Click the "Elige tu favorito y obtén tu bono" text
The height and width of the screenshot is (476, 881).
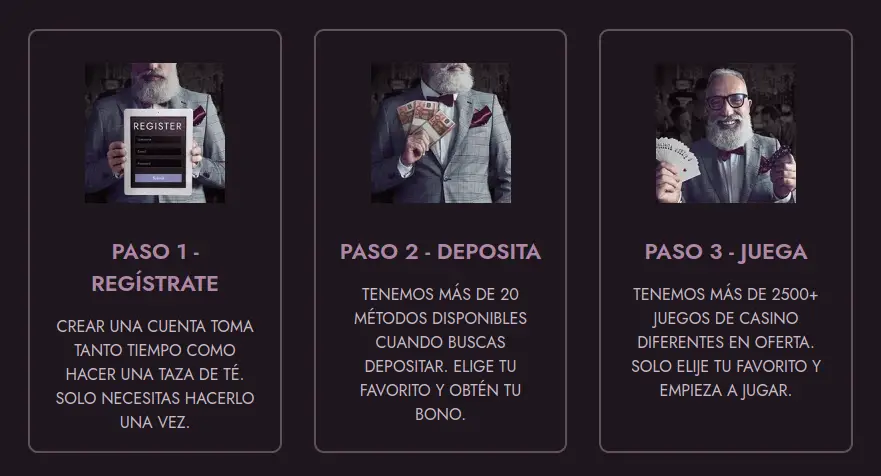(440, 390)
